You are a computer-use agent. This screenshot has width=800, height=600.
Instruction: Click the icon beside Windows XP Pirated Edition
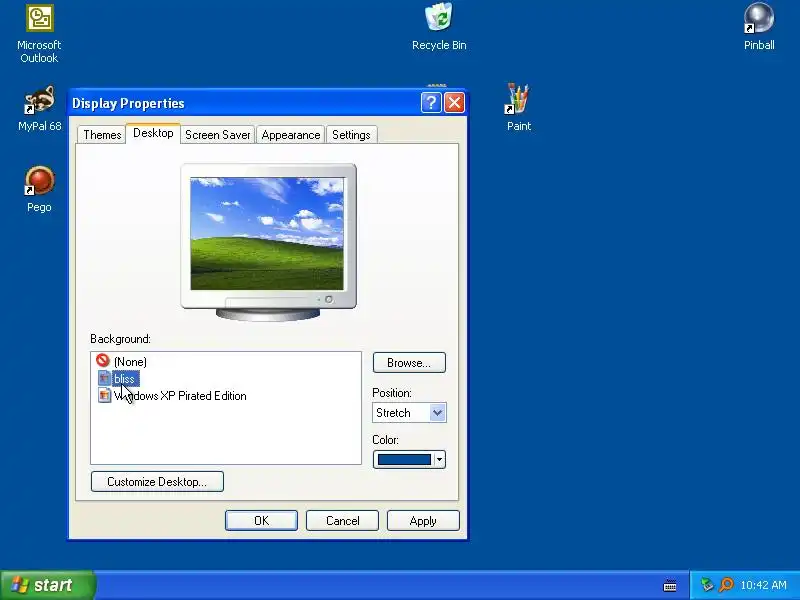[x=104, y=395]
